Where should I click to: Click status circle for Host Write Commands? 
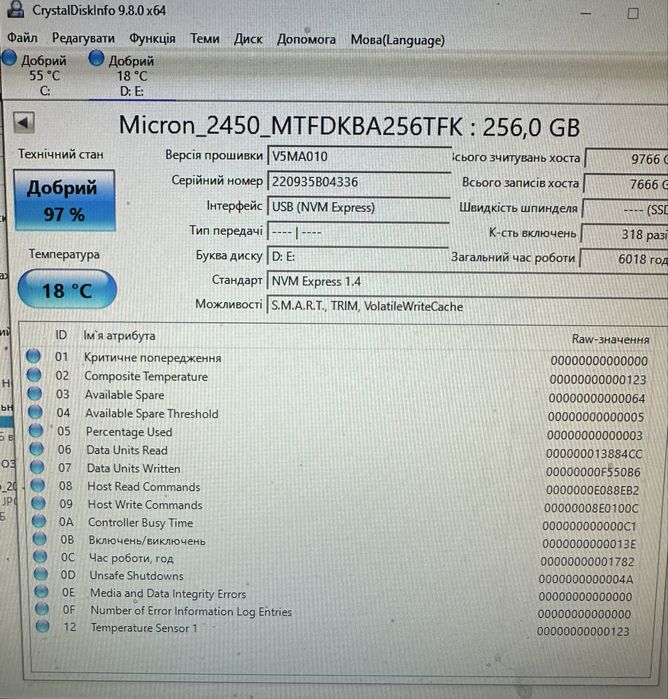coord(38,502)
